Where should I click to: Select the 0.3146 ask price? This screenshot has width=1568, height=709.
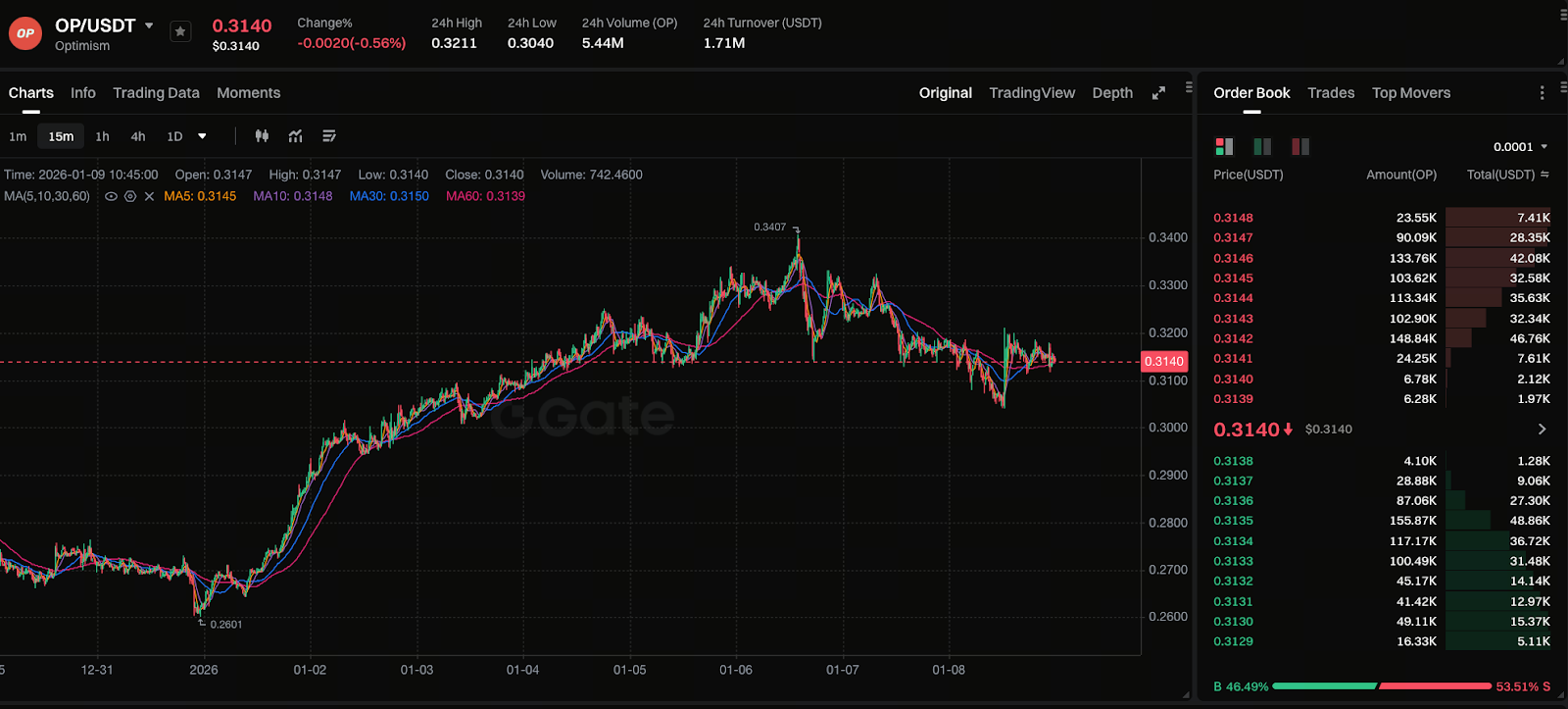tap(1233, 258)
